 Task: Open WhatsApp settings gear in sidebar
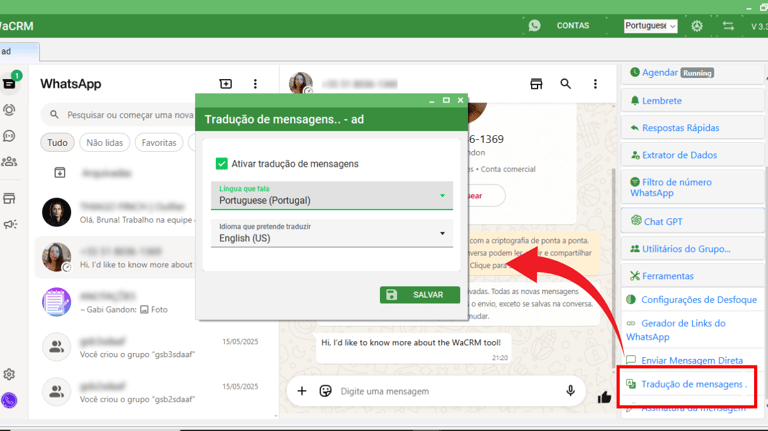pos(9,375)
